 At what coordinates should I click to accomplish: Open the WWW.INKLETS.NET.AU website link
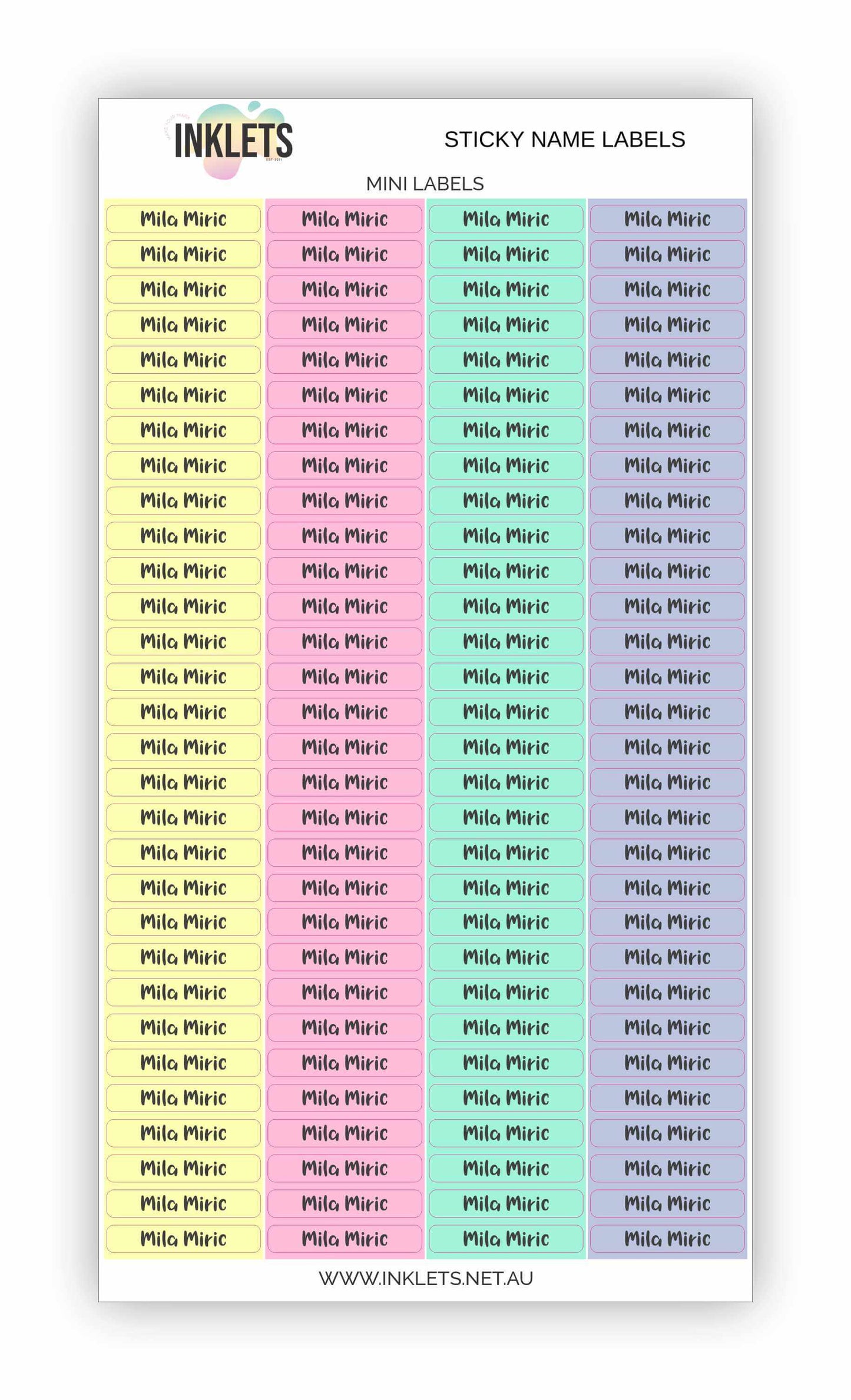pos(425,1278)
